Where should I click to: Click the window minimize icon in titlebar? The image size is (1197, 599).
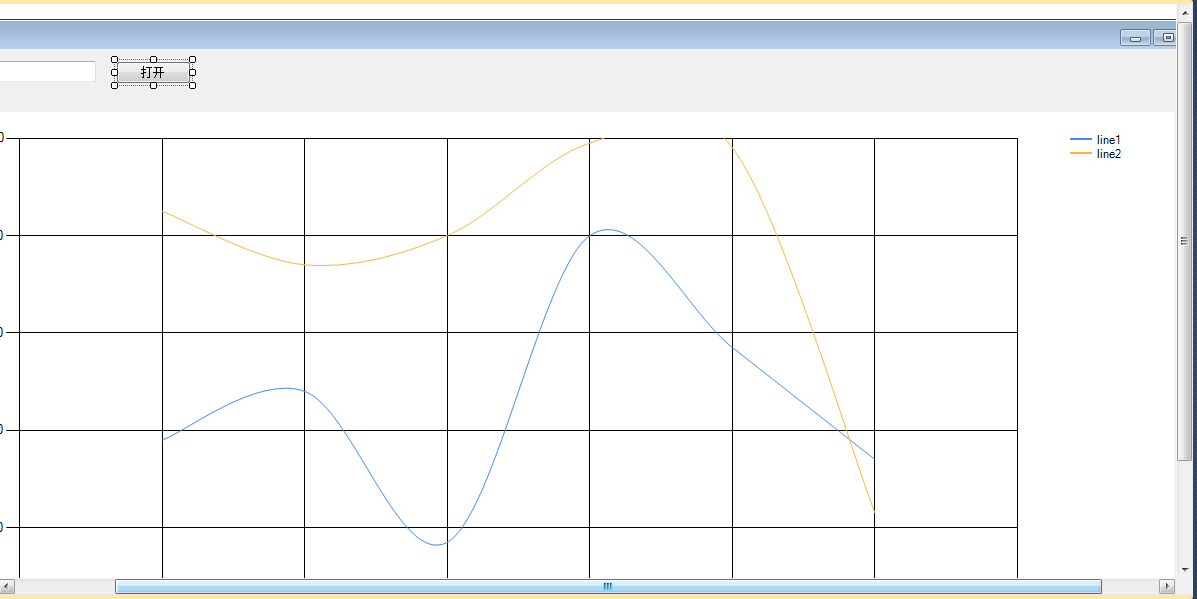1134,38
